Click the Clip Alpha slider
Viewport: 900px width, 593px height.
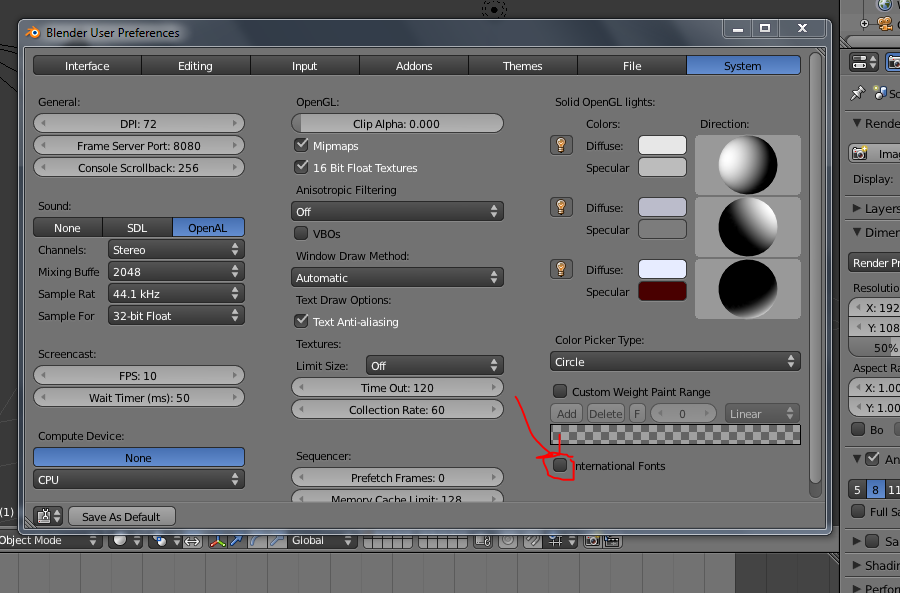tap(397, 123)
